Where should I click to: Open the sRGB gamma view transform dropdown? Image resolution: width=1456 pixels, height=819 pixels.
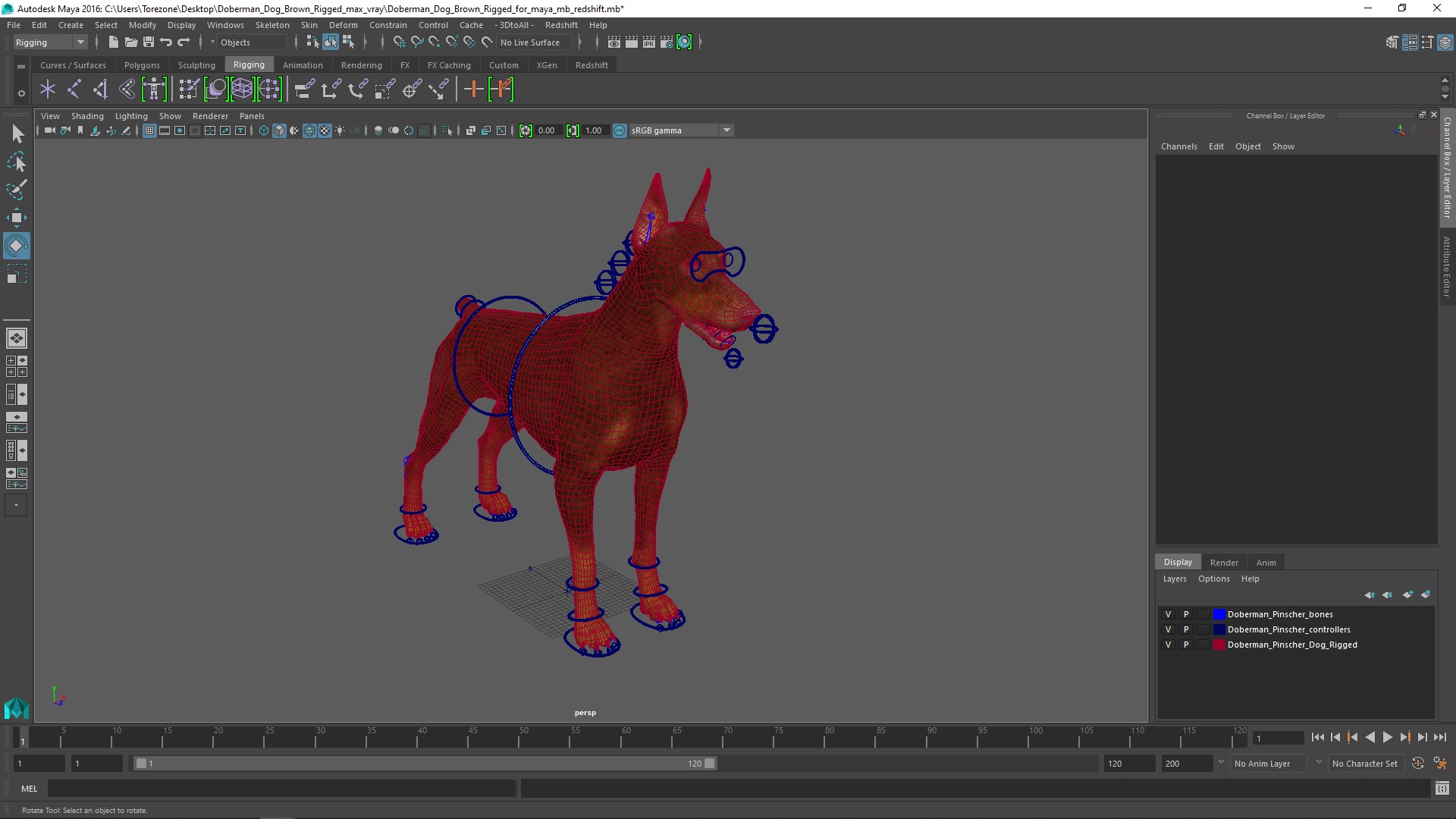point(681,130)
